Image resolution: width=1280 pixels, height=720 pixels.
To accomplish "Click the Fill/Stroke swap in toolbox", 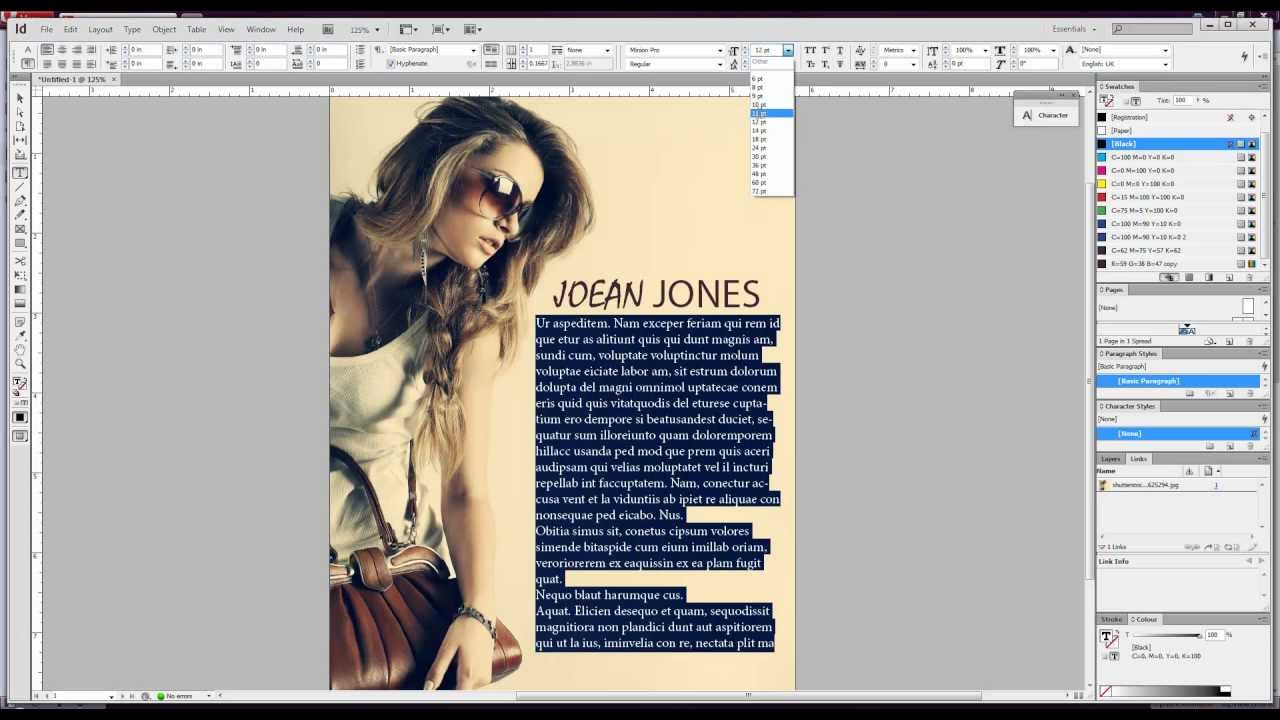I will pos(25,379).
